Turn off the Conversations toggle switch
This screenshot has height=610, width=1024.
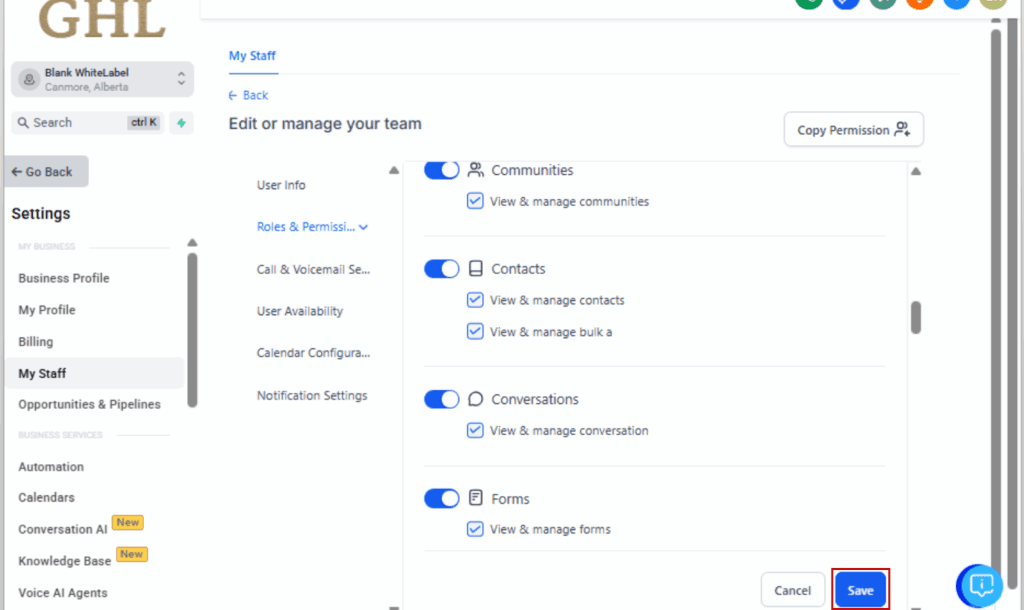[x=441, y=399]
